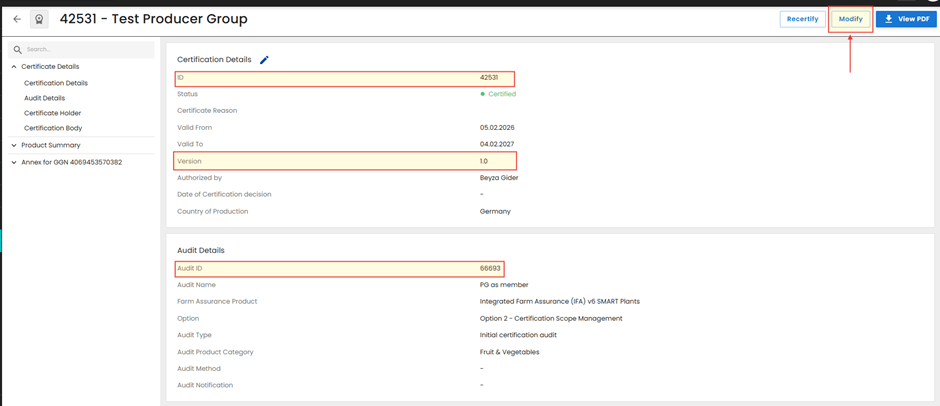Image resolution: width=940 pixels, height=406 pixels.
Task: Select the Version value 1.0
Action: tap(484, 161)
